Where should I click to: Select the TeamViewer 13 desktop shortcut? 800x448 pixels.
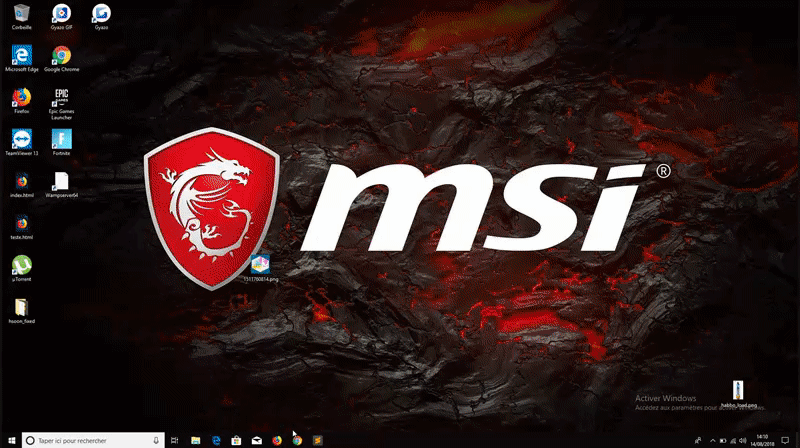coord(21,142)
